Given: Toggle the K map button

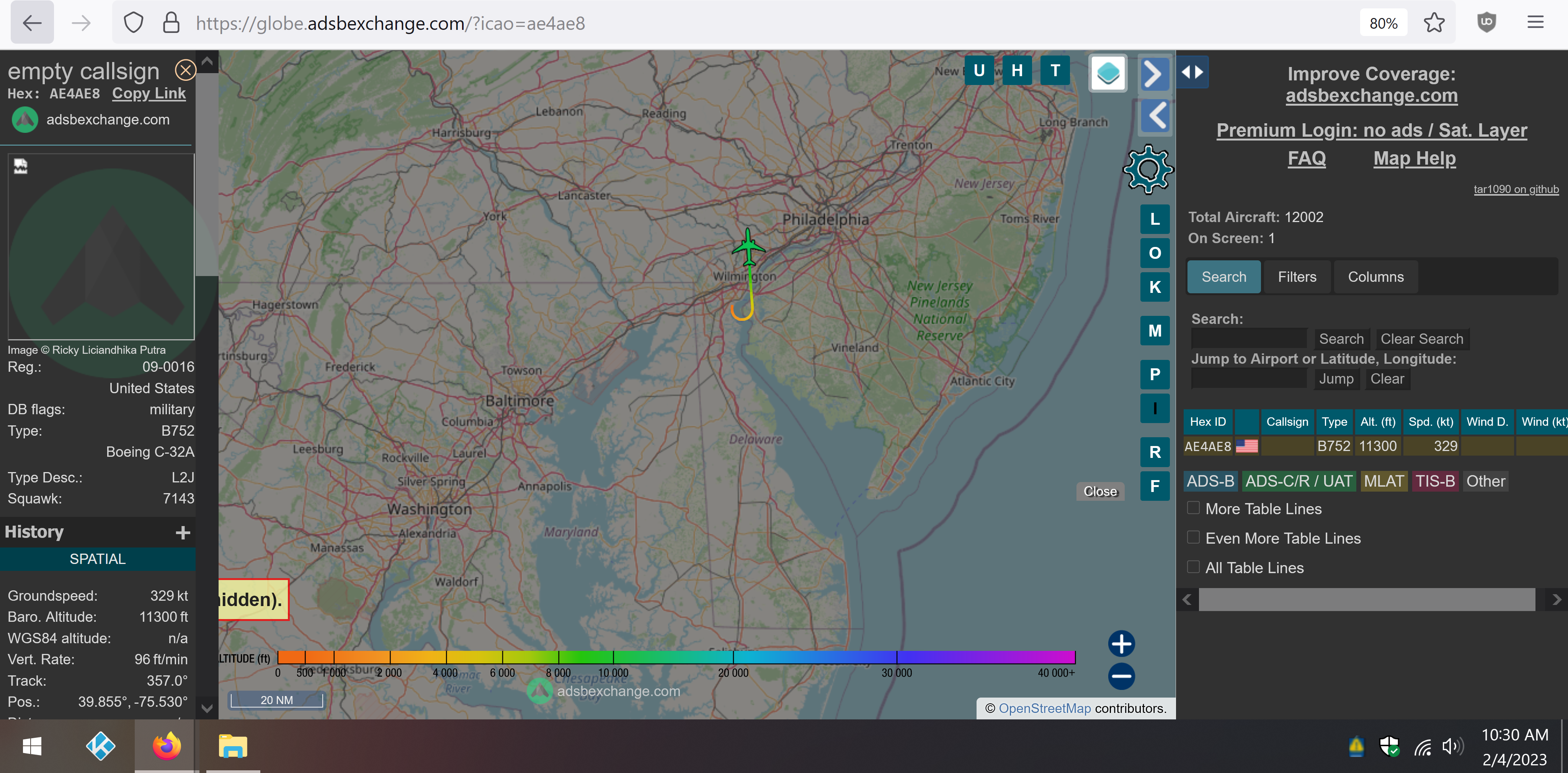Looking at the screenshot, I should pyautogui.click(x=1155, y=287).
